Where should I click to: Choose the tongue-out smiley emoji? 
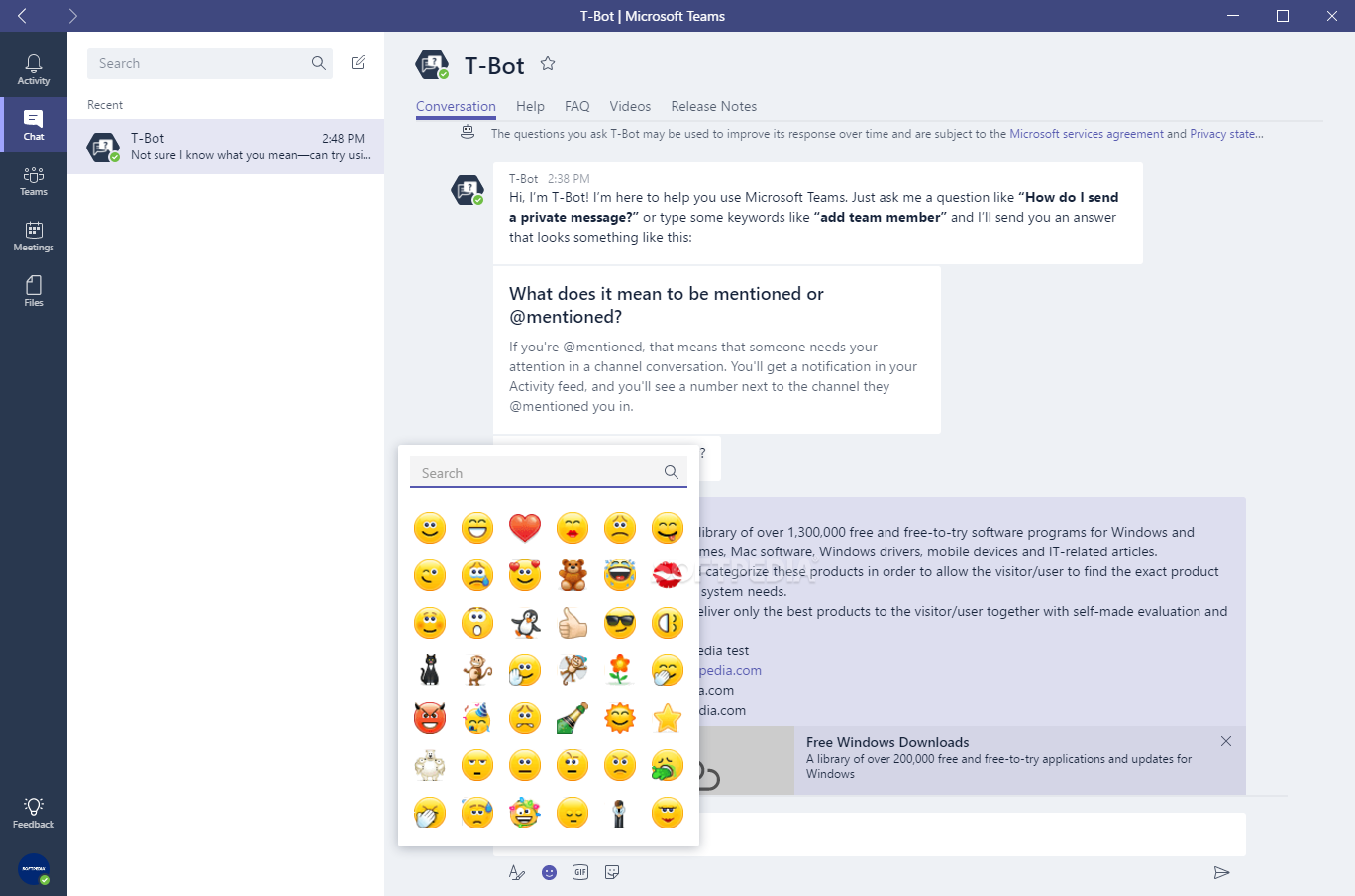(x=668, y=528)
